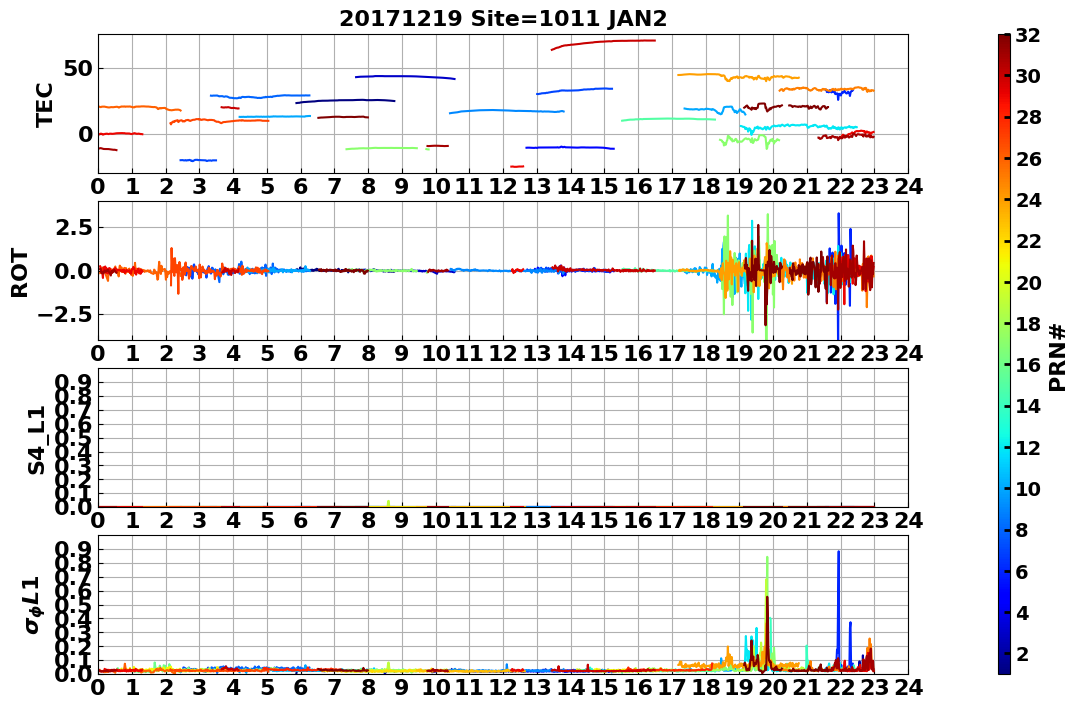Screen dimensions: 1077x709
Task: Click colorbar tick value 22
Action: (x=1028, y=241)
